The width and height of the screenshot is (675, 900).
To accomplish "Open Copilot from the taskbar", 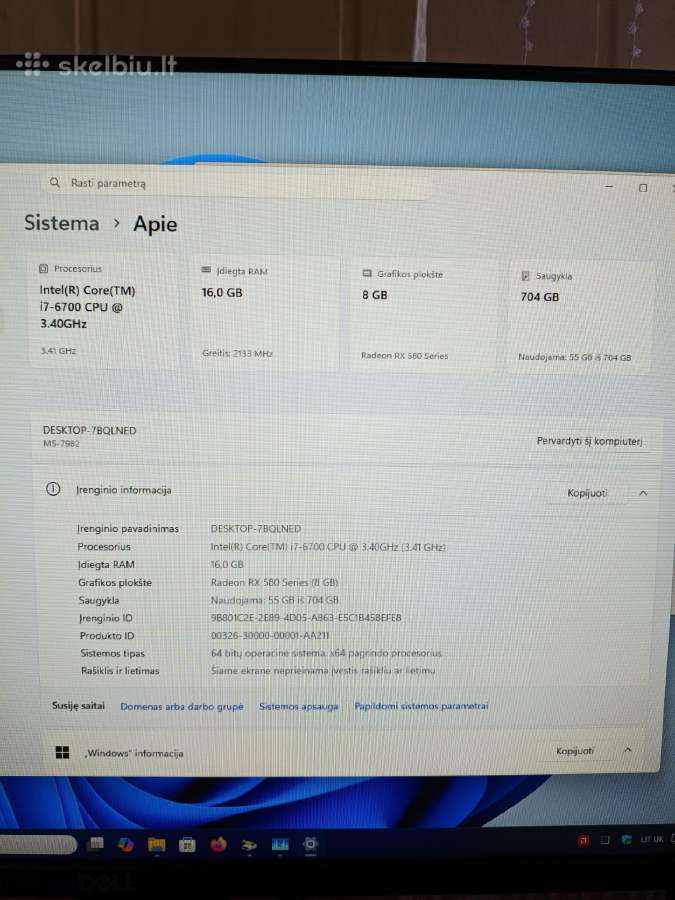I will [x=125, y=844].
